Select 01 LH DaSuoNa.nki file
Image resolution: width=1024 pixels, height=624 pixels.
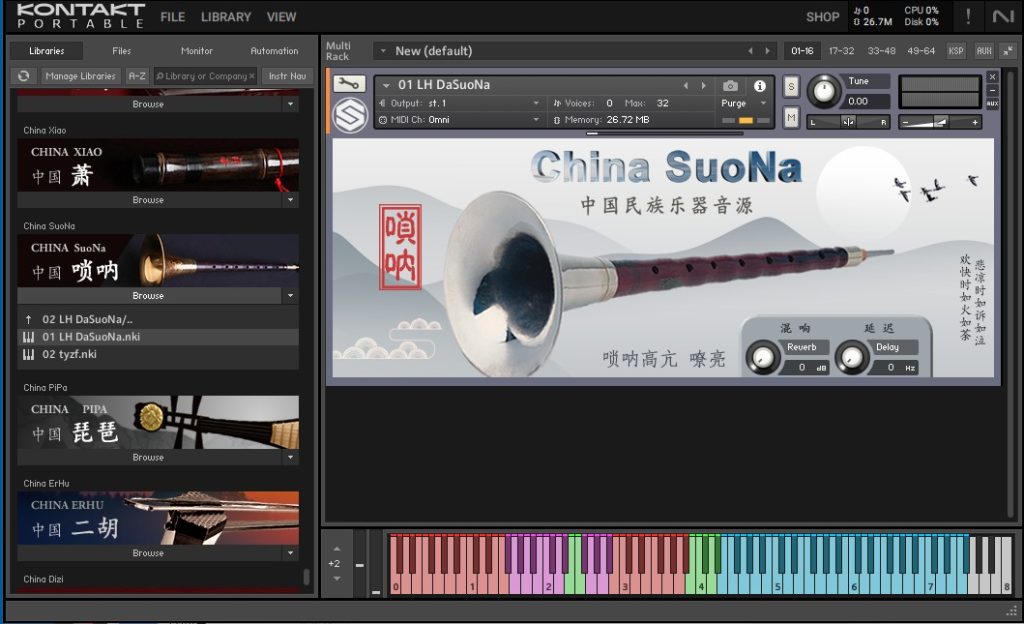click(x=158, y=337)
